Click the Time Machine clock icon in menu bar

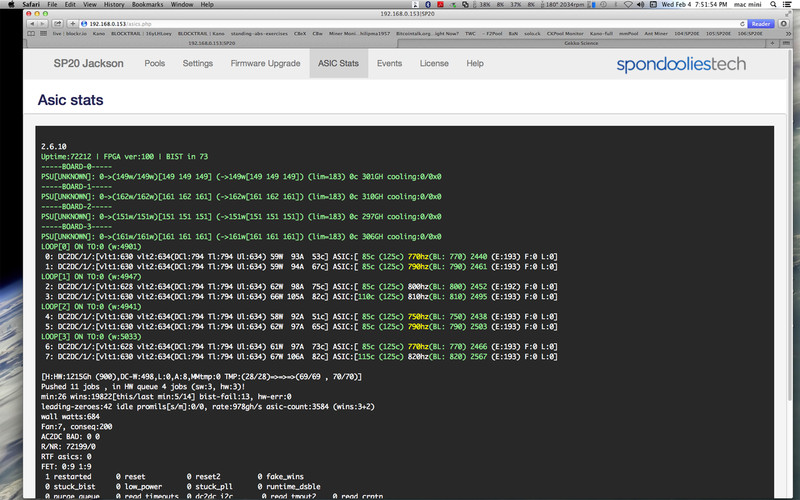pos(604,4)
